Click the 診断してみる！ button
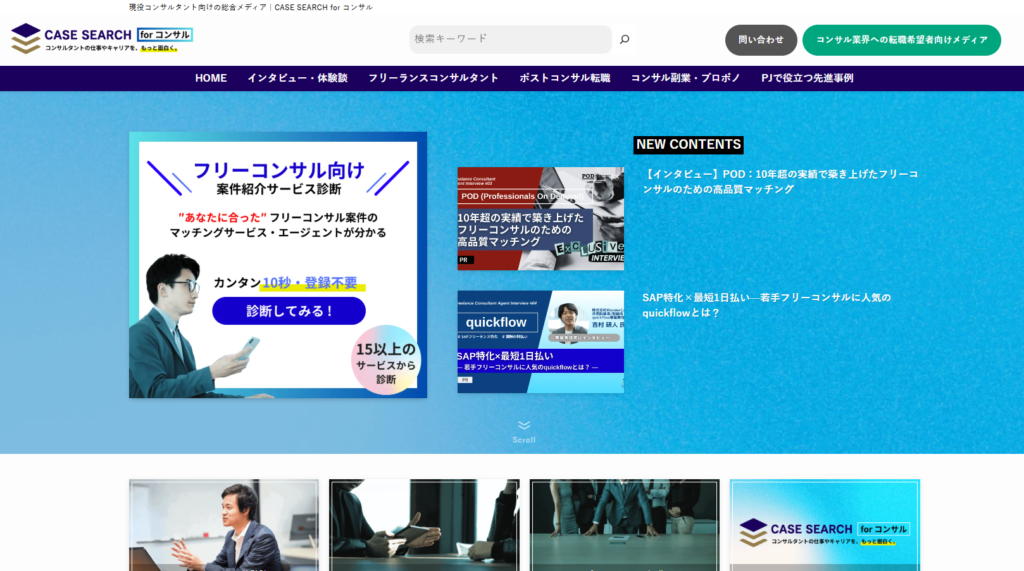 289,311
